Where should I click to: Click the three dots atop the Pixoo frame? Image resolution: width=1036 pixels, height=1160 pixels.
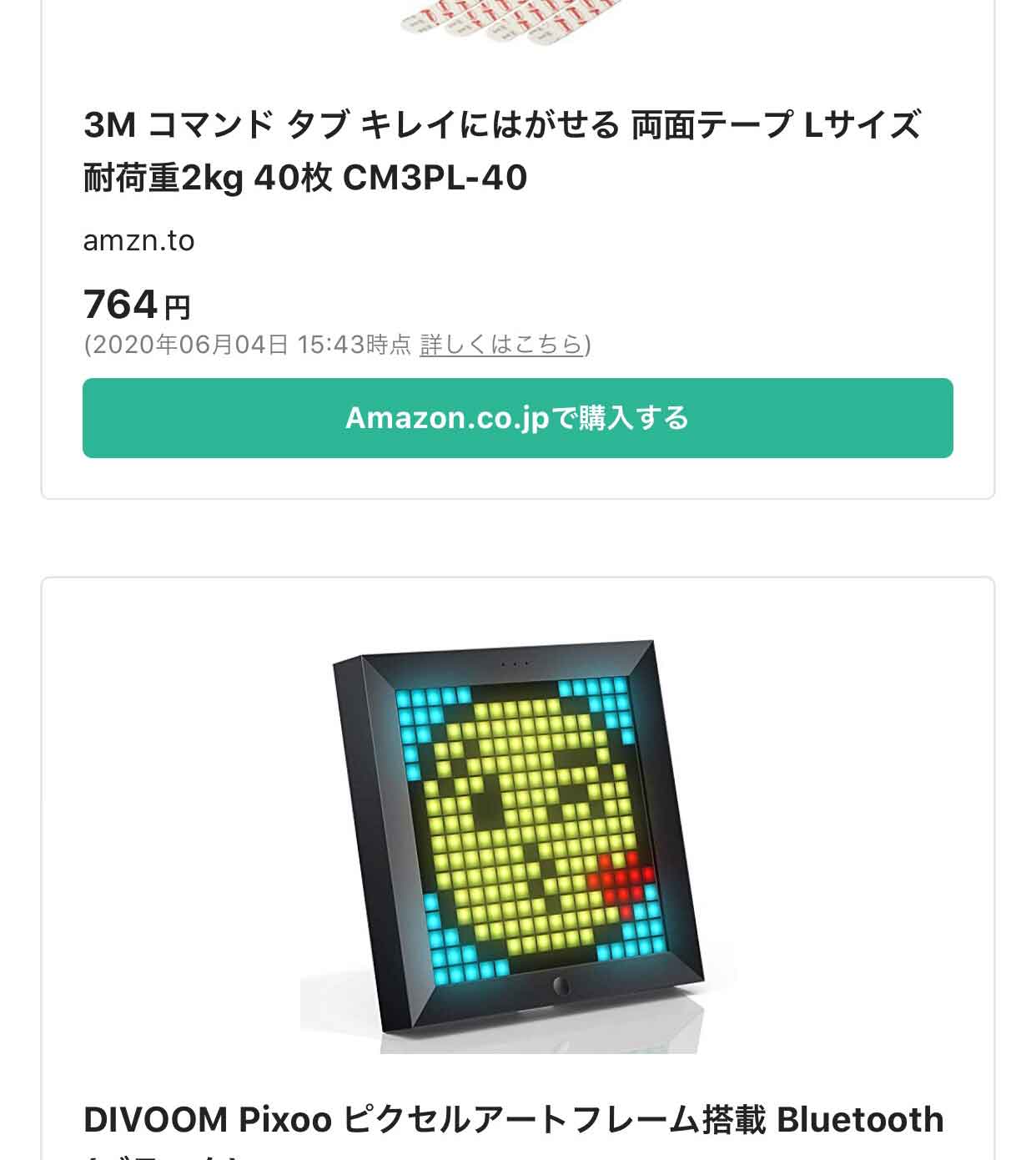(515, 664)
